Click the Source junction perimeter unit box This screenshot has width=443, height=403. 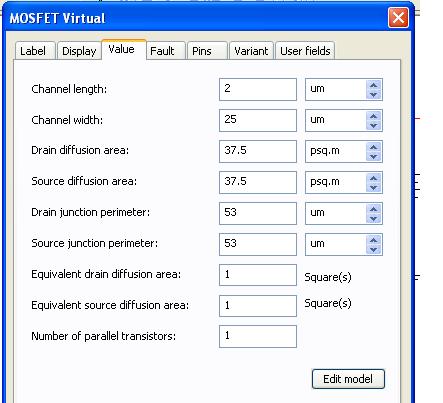pyautogui.click(x=344, y=244)
